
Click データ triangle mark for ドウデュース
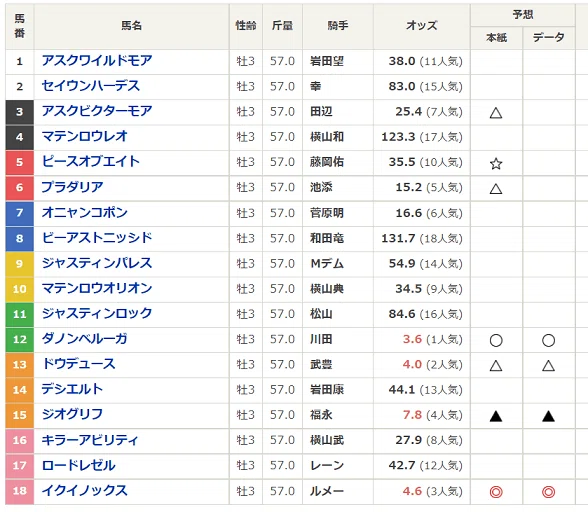tap(548, 365)
